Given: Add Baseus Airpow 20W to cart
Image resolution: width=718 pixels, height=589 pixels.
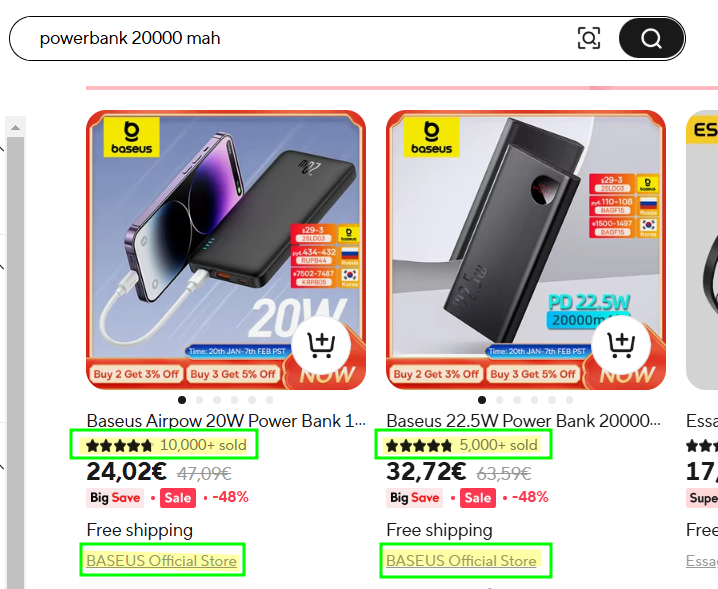Looking at the screenshot, I should 321,345.
